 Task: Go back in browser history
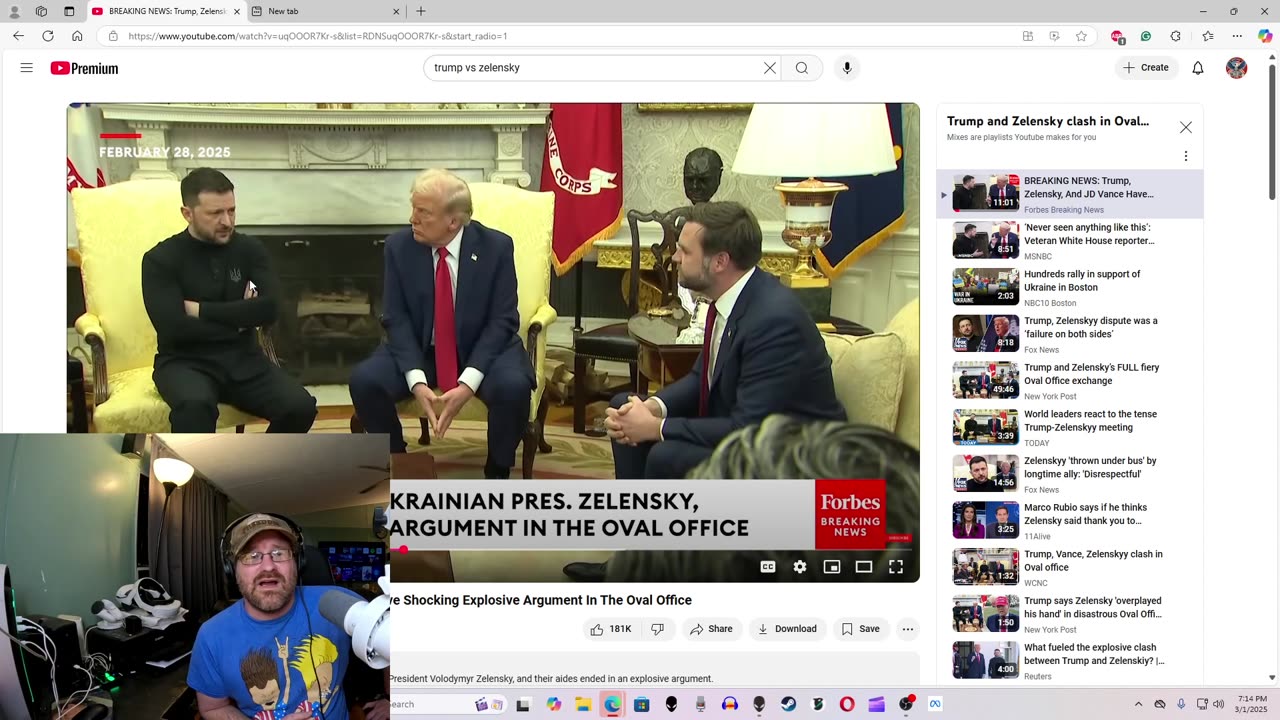(18, 36)
